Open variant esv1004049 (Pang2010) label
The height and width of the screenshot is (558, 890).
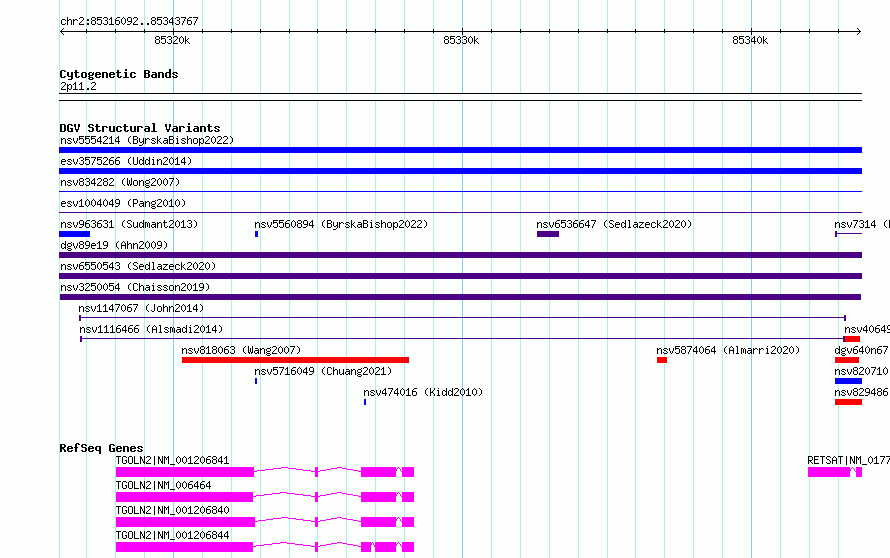[x=123, y=203]
